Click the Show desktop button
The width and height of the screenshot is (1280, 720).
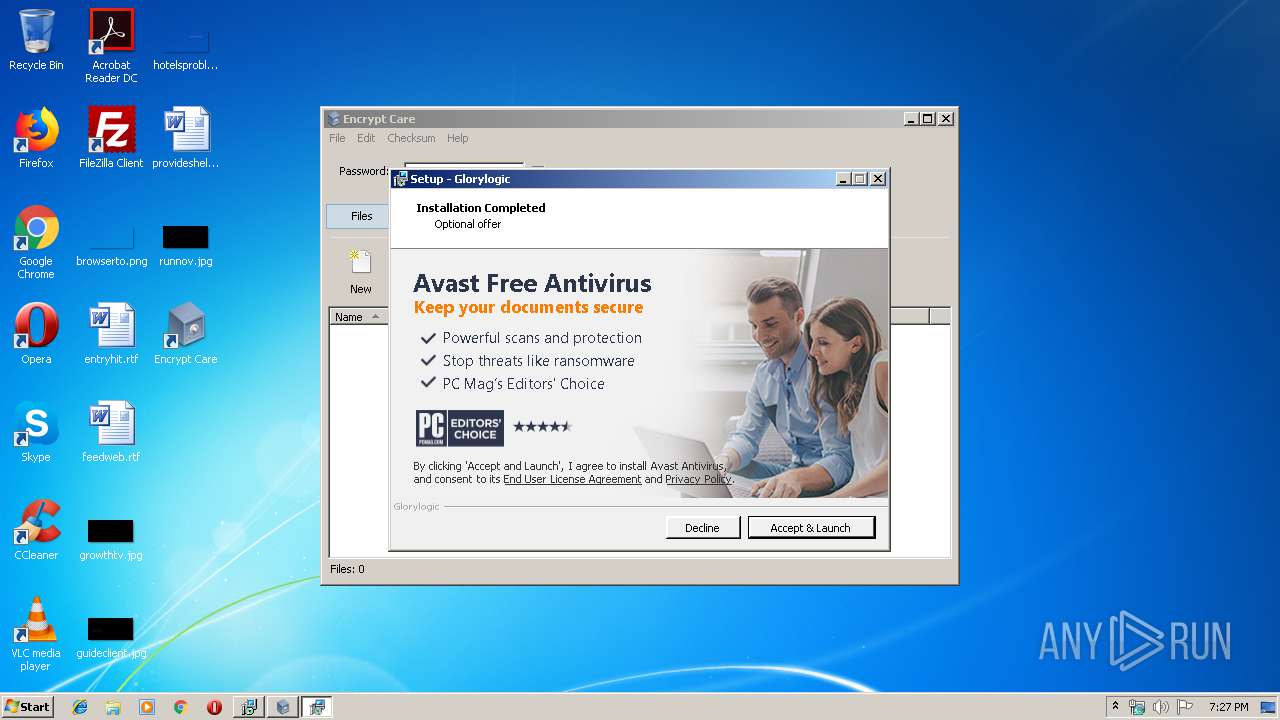[1270, 707]
